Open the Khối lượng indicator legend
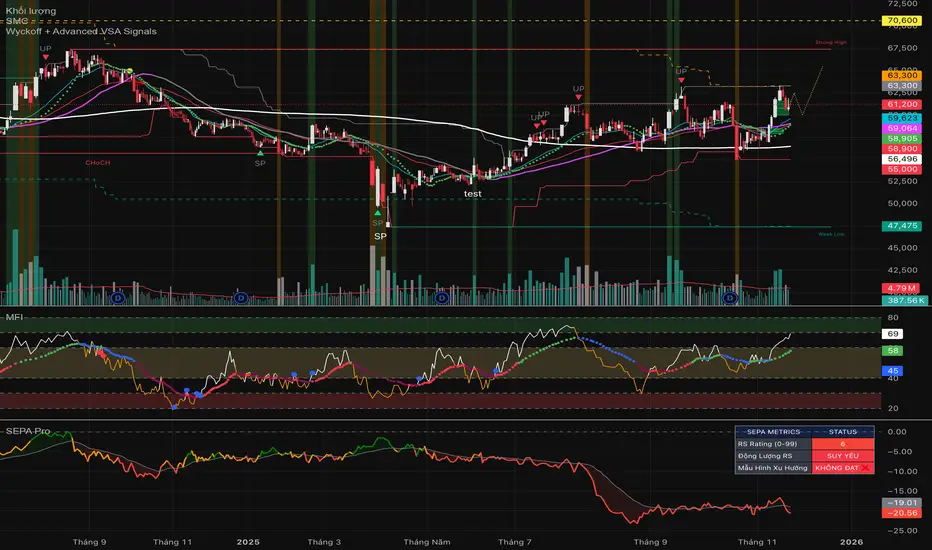This screenshot has width=932, height=550. 31,11
